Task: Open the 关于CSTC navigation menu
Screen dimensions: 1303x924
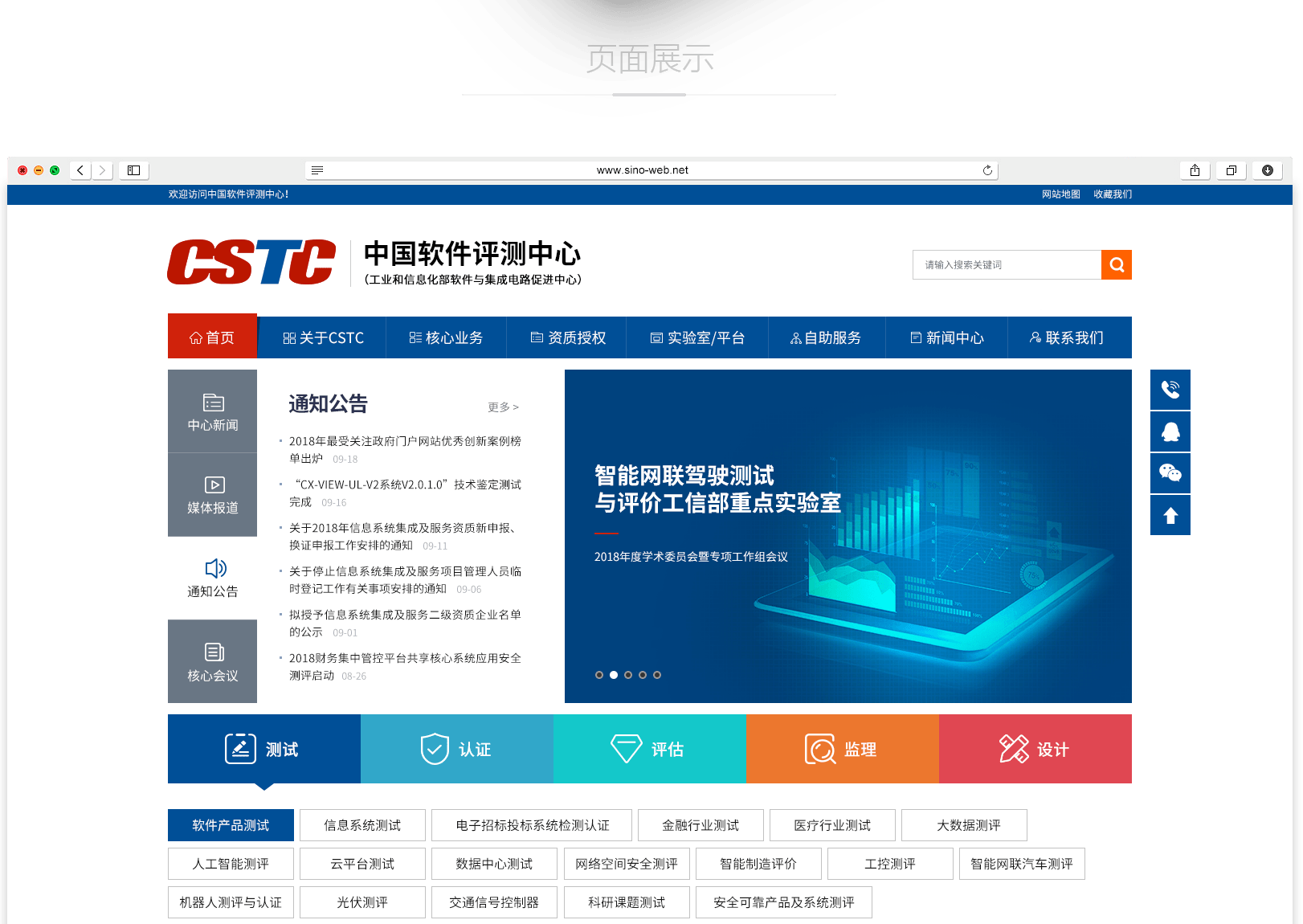Action: tap(323, 338)
